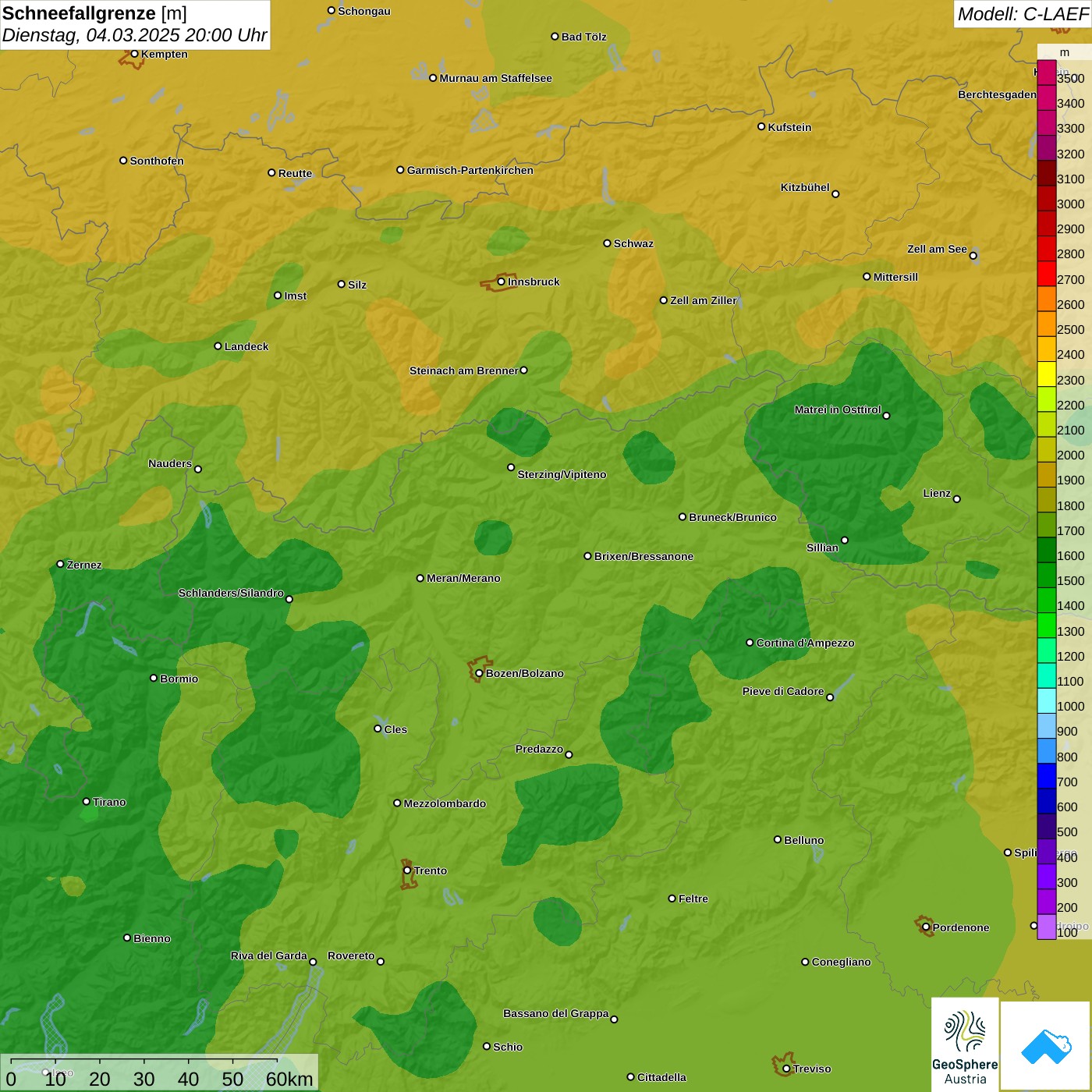Viewport: 1092px width, 1092px height.
Task: Click the 'Predazzo' town label
Action: pyautogui.click(x=539, y=749)
